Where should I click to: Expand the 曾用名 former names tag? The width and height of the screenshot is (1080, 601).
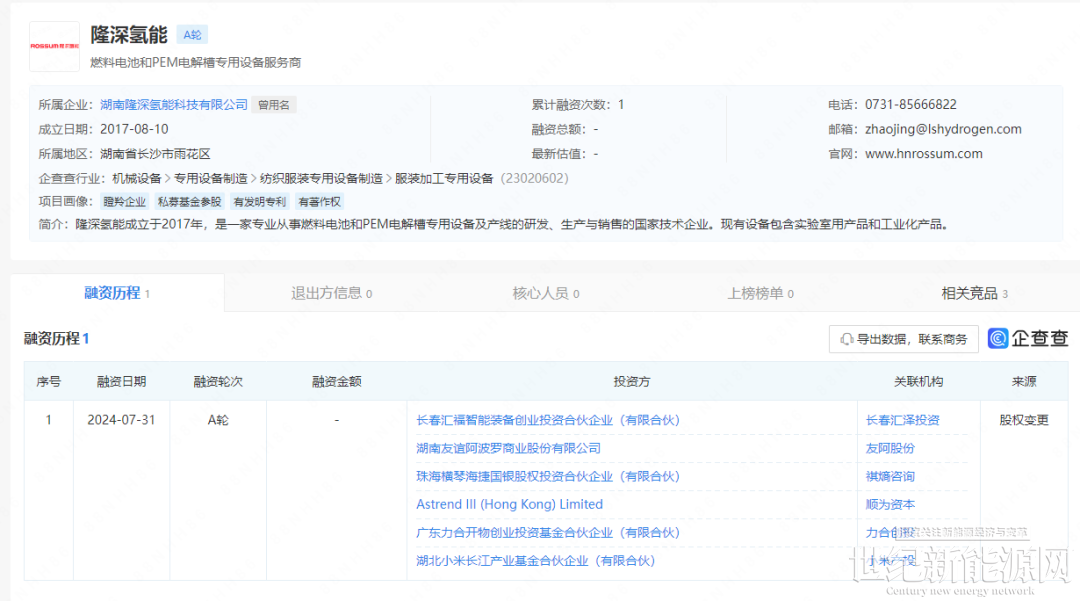tap(274, 105)
